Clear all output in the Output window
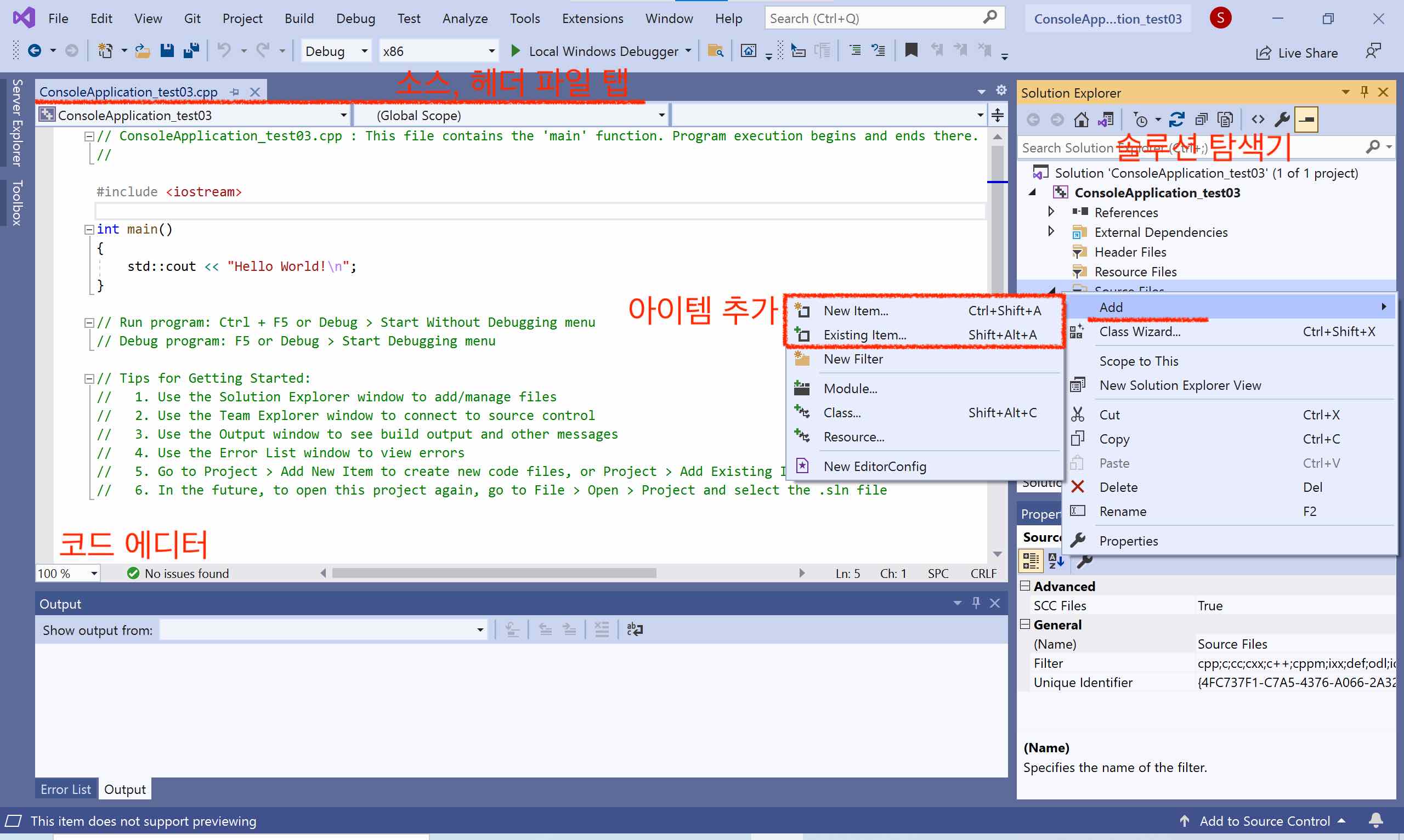 pyautogui.click(x=602, y=629)
